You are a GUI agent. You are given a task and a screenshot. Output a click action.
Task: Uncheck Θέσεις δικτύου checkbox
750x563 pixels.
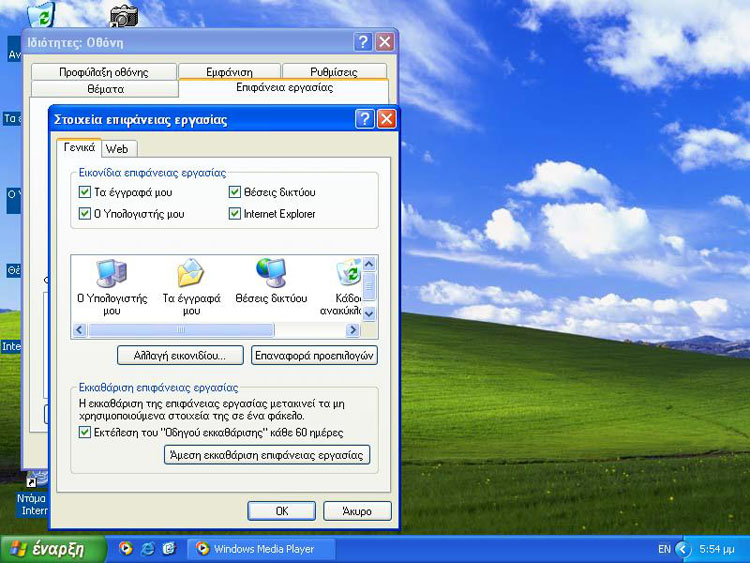point(234,192)
